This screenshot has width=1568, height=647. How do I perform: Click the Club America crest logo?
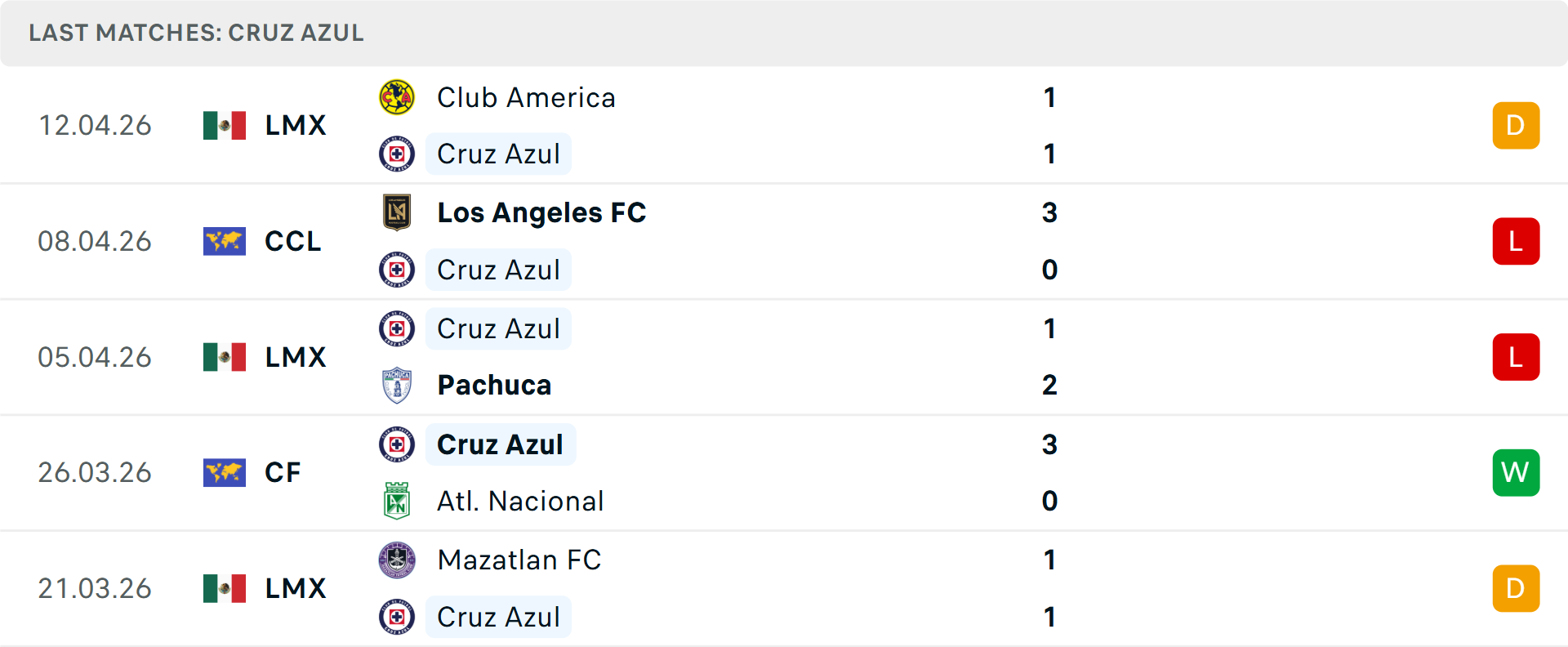coord(397,97)
